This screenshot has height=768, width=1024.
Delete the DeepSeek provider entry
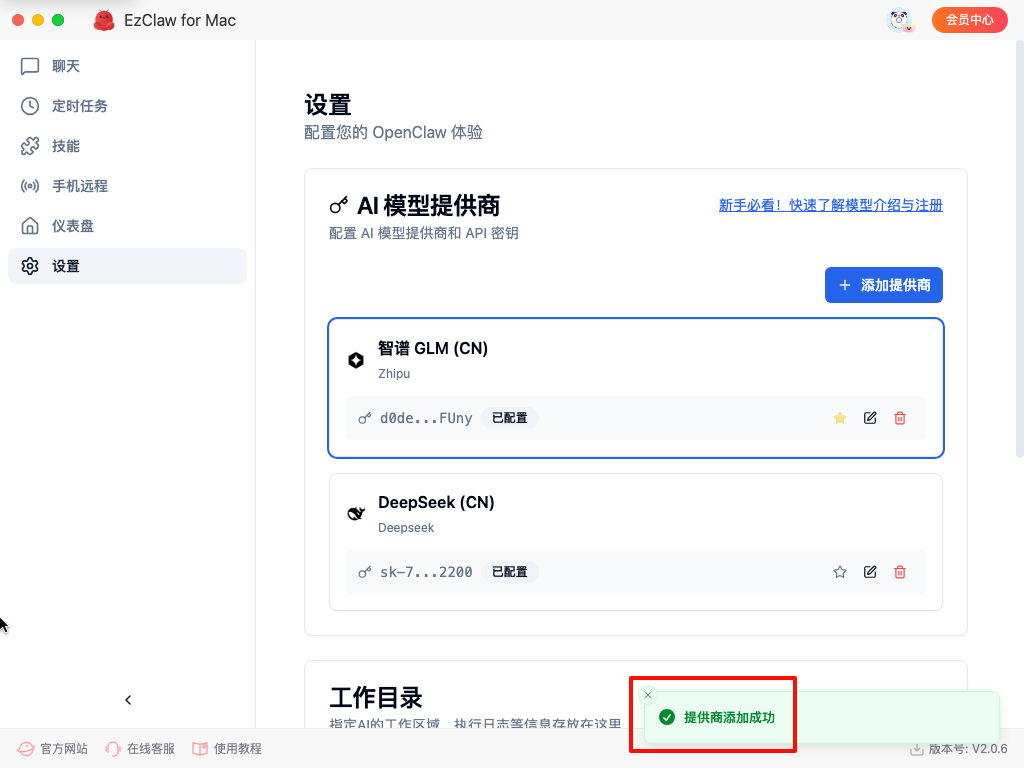point(900,572)
